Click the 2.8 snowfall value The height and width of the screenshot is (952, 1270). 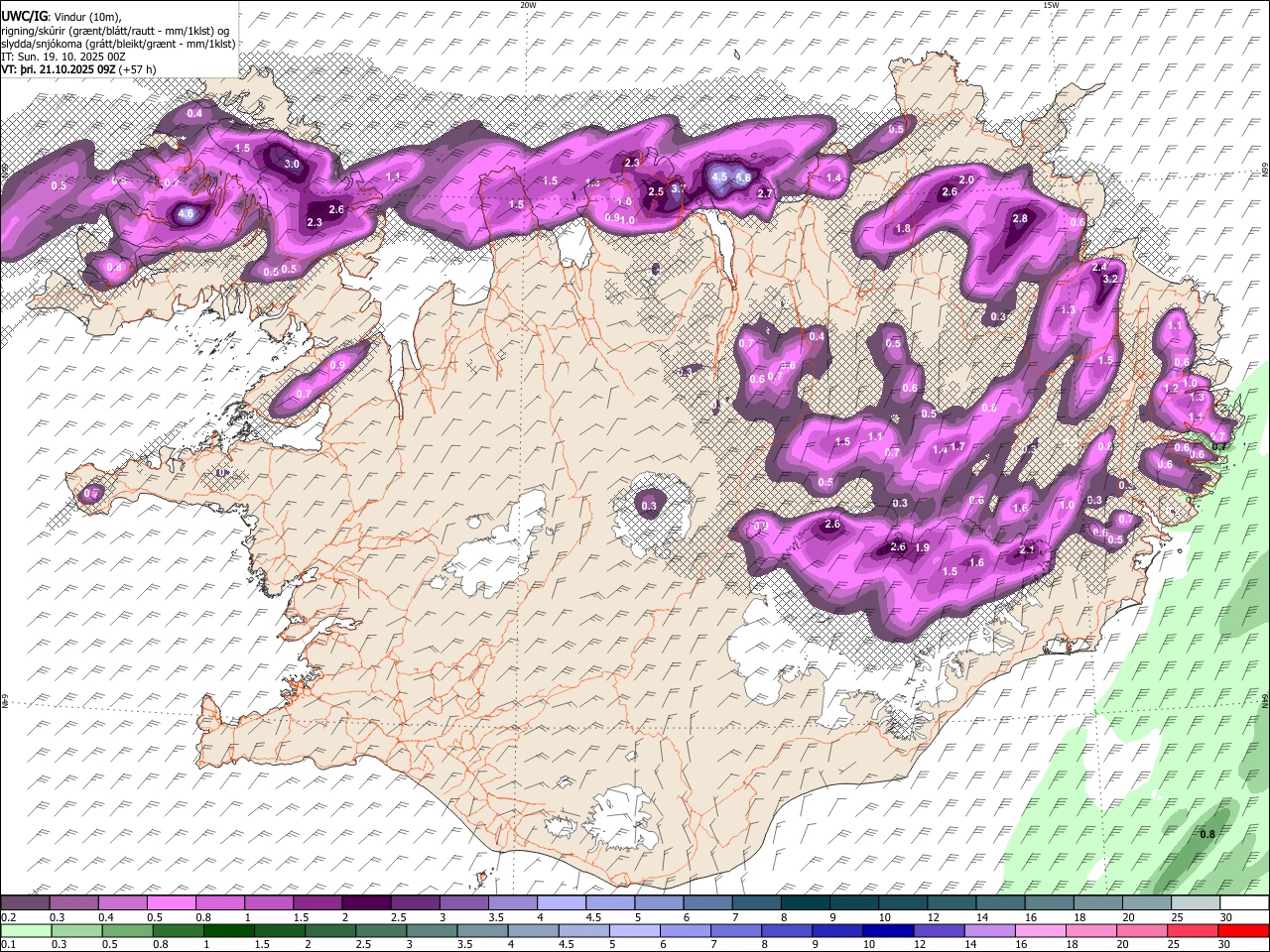pyautogui.click(x=1020, y=218)
